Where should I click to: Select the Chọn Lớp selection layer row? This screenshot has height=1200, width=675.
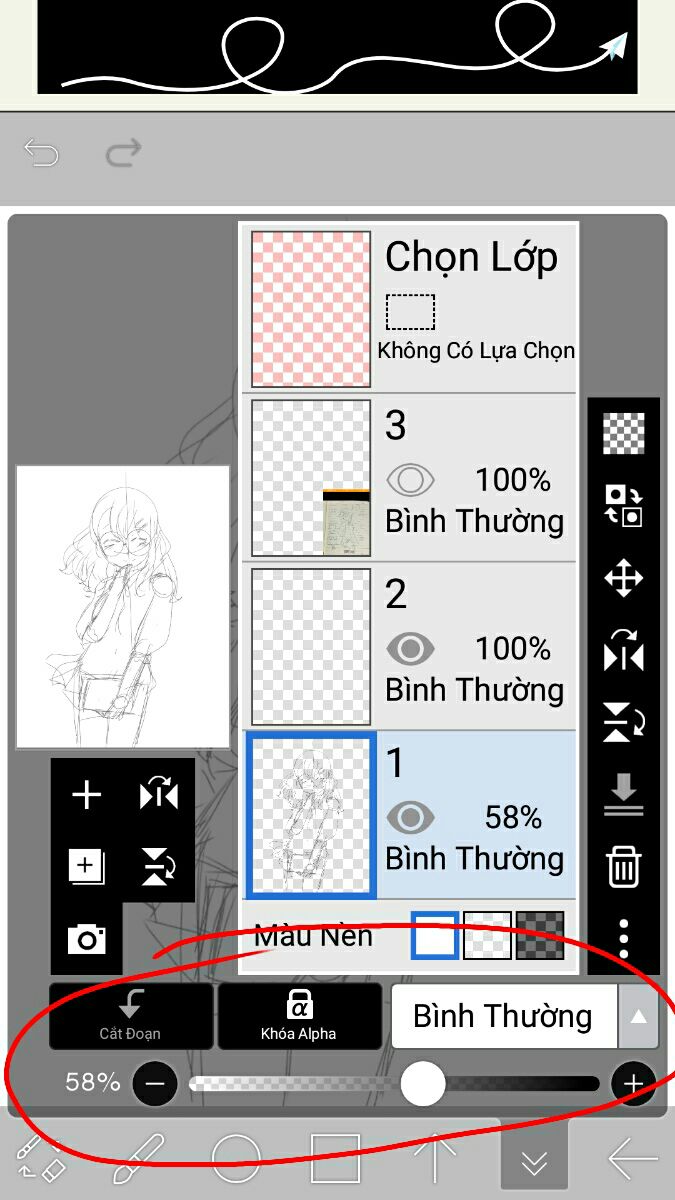pyautogui.click(x=410, y=308)
